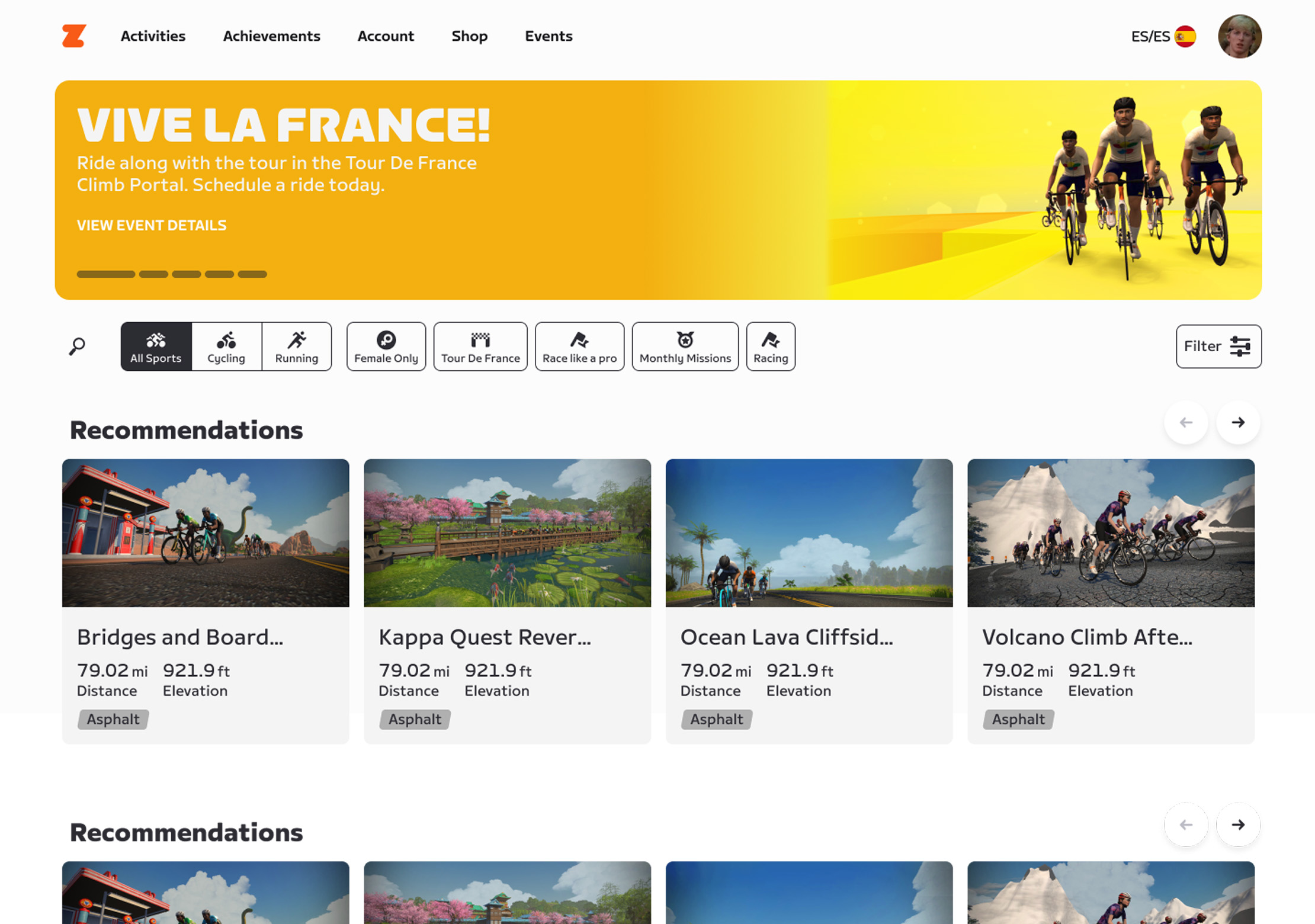Switch sport filter to Cycling
Viewport: 1315px width, 924px height.
226,346
